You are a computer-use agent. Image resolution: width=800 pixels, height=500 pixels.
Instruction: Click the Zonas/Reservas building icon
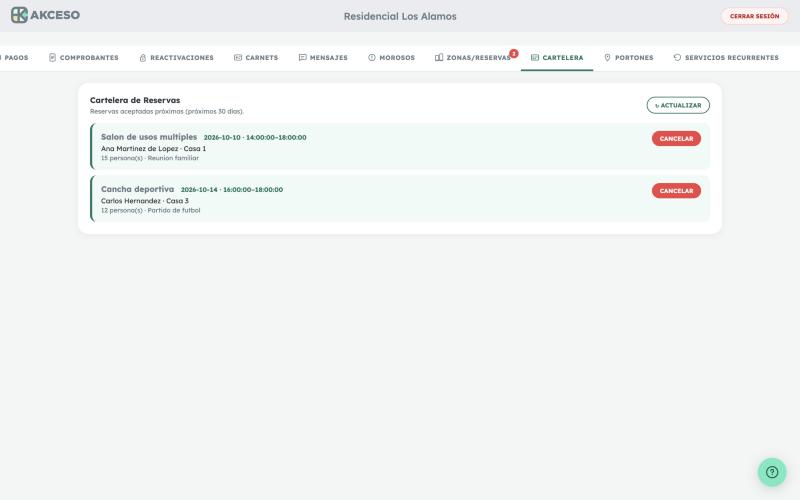[439, 58]
